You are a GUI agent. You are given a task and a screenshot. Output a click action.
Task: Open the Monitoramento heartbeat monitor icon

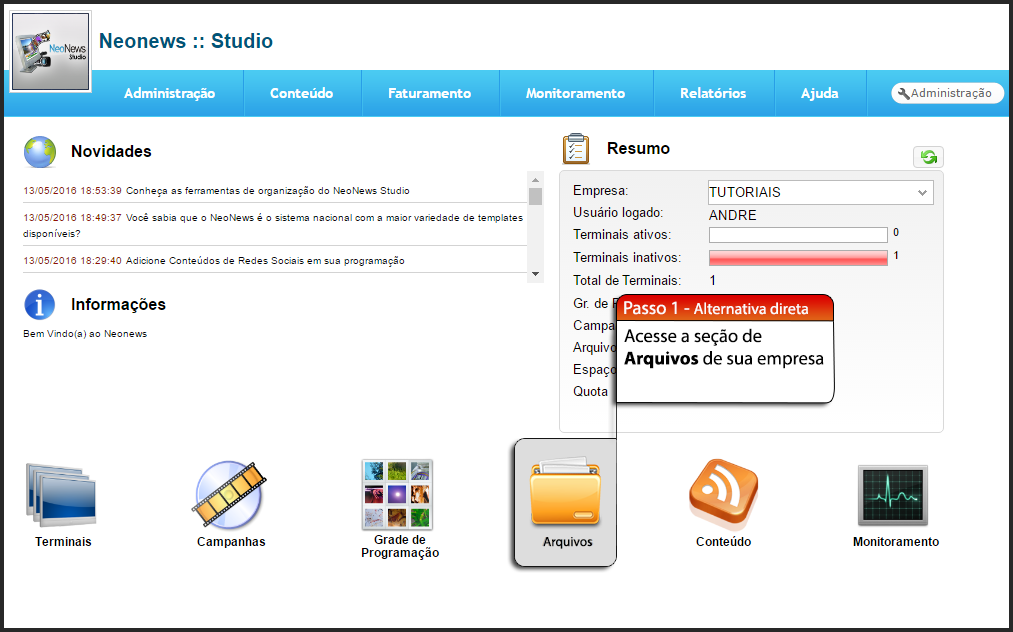point(893,495)
